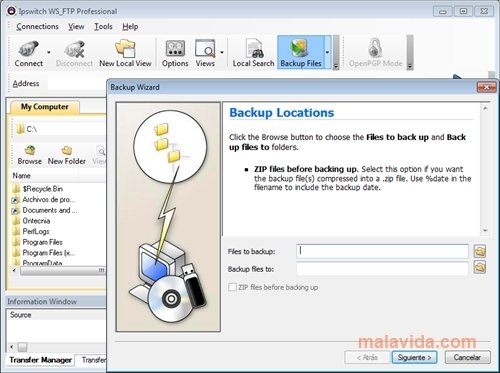Click the Files to backup input field
Viewport: 500px width, 373px height.
(382, 251)
